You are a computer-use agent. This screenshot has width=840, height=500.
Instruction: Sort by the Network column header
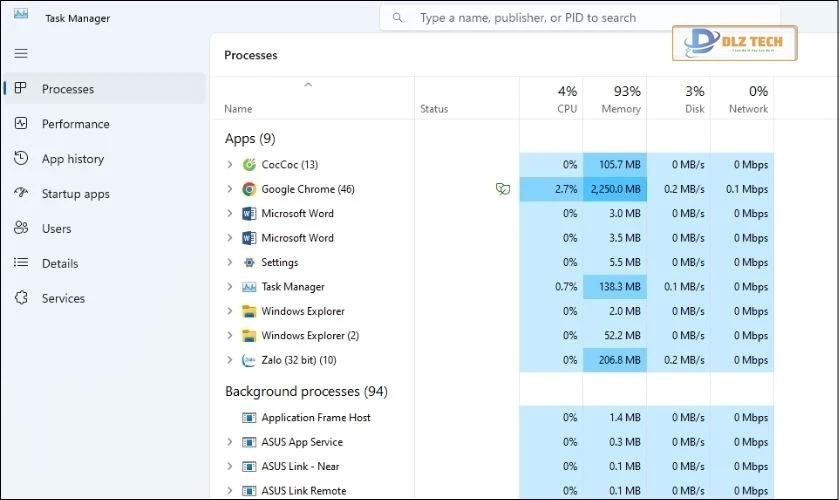coord(742,98)
